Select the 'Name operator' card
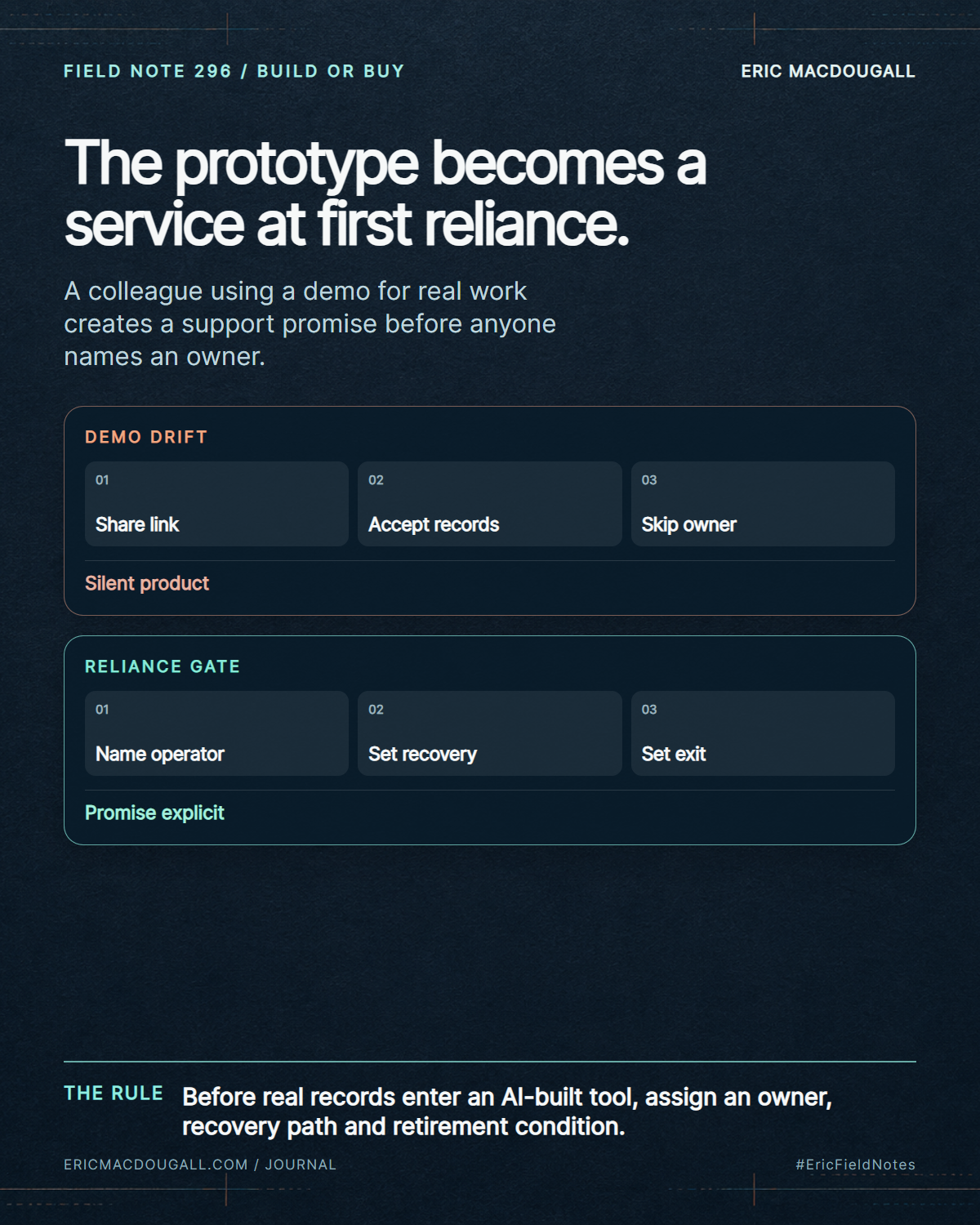The image size is (980, 1225). 216,733
